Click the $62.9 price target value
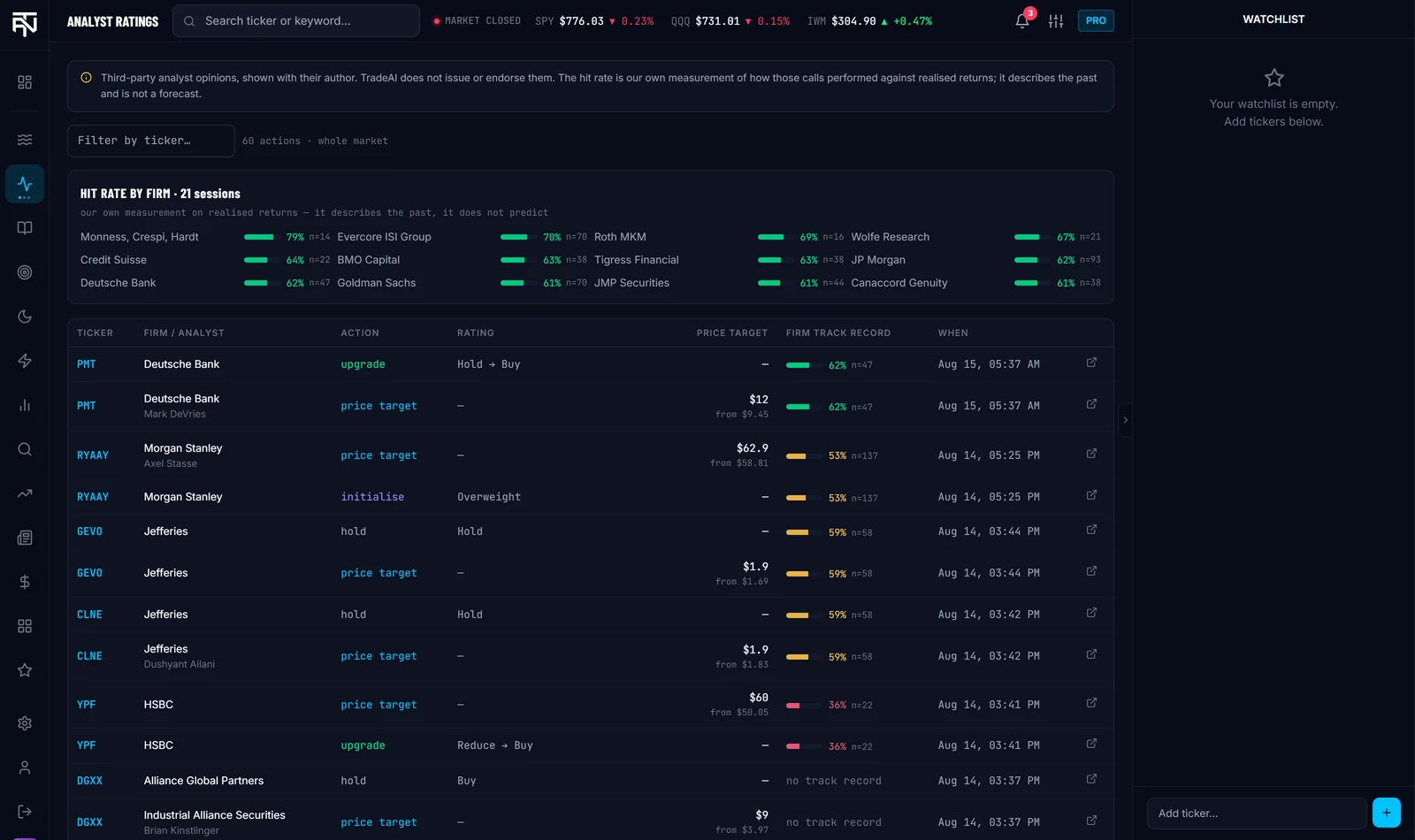Screen dimensions: 1415x840 click(x=753, y=448)
